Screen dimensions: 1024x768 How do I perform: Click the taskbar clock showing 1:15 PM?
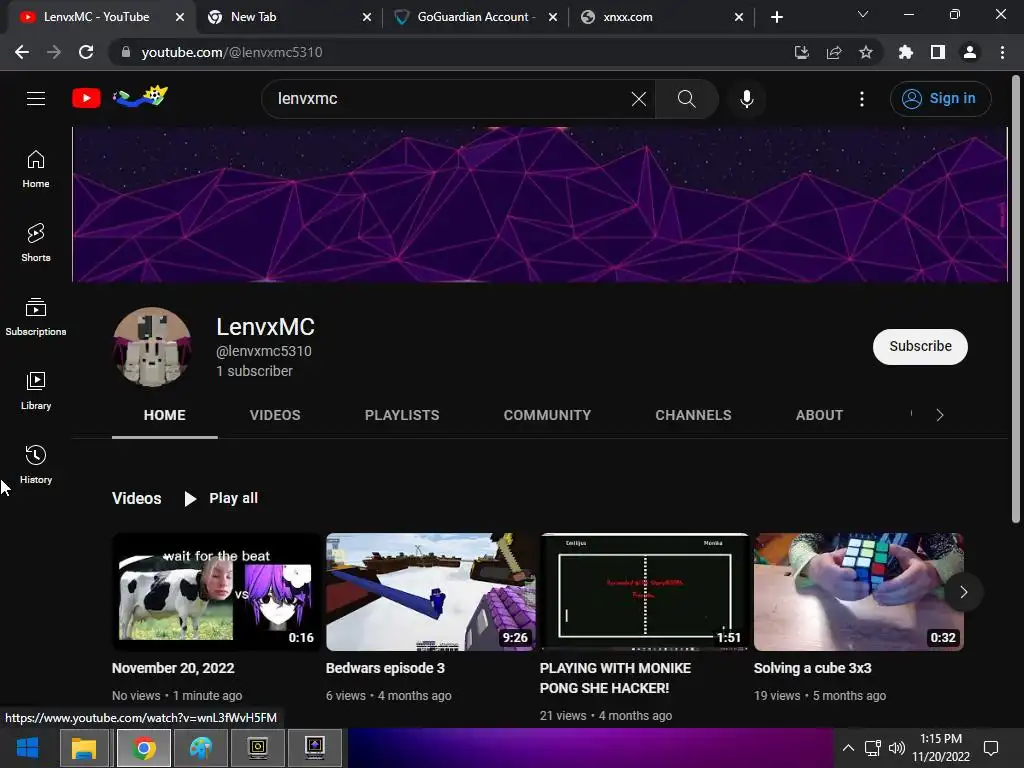pyautogui.click(x=940, y=748)
